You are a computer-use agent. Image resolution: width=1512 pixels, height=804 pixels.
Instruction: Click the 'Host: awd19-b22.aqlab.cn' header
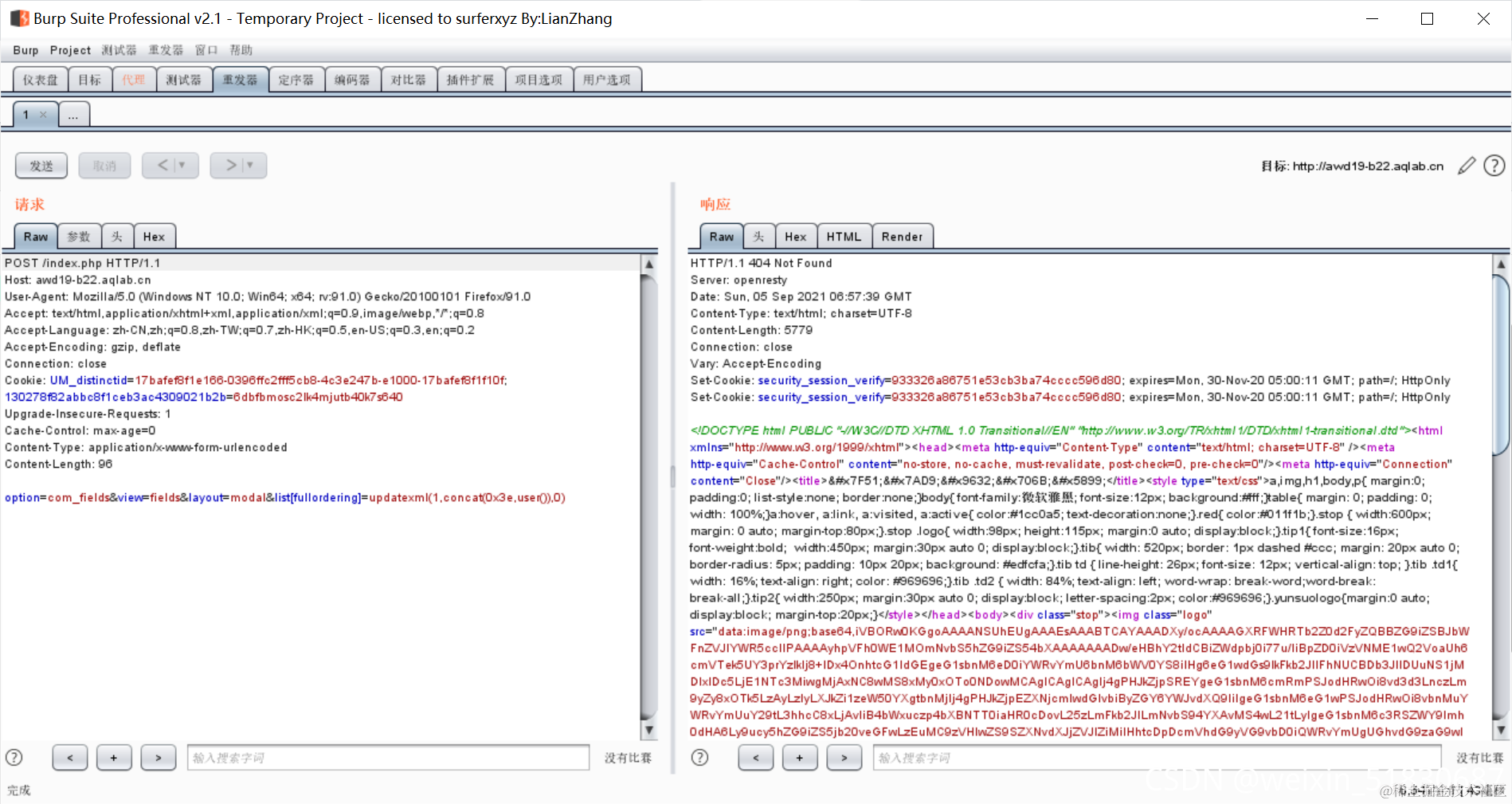coord(78,280)
